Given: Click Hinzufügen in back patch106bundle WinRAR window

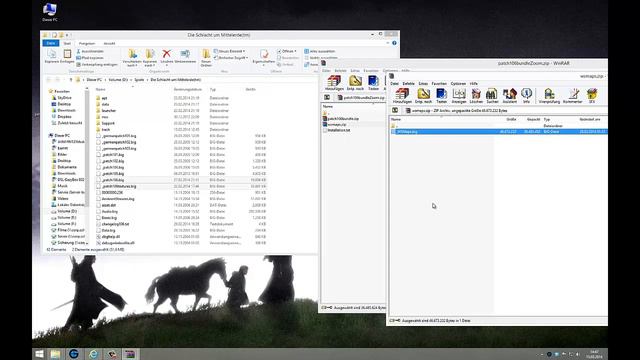Looking at the screenshot, I should coord(334,83).
